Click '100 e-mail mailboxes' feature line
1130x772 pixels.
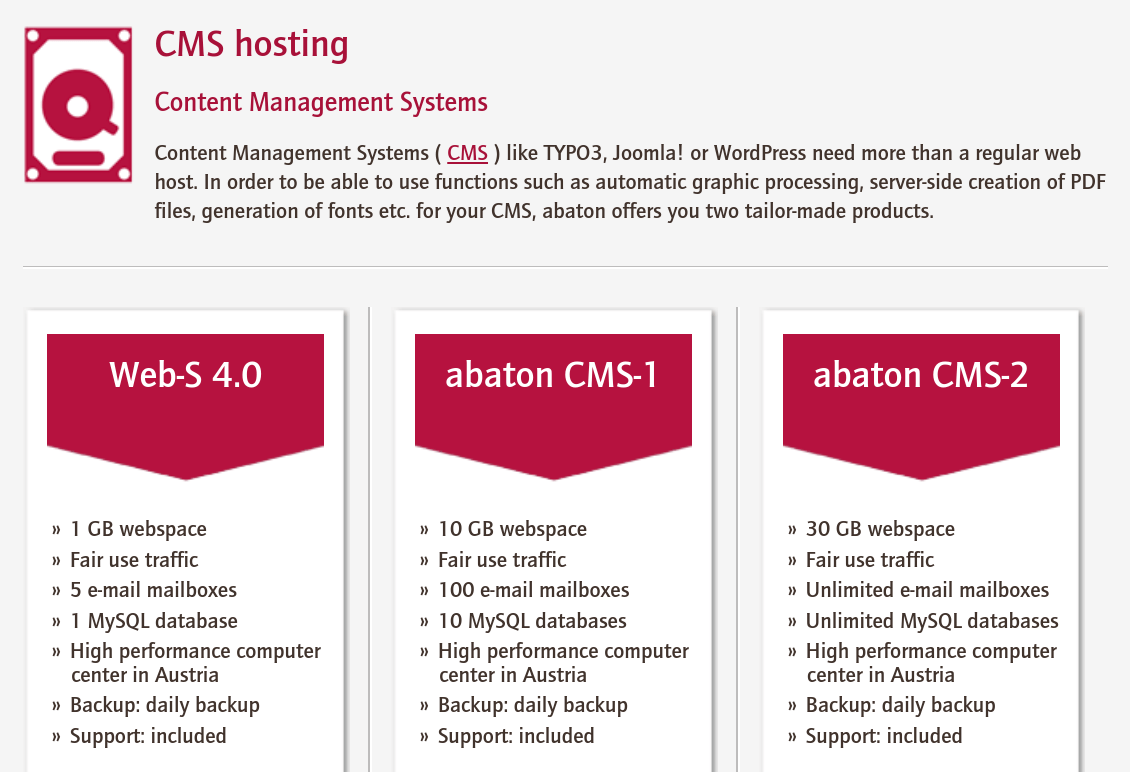(x=534, y=590)
